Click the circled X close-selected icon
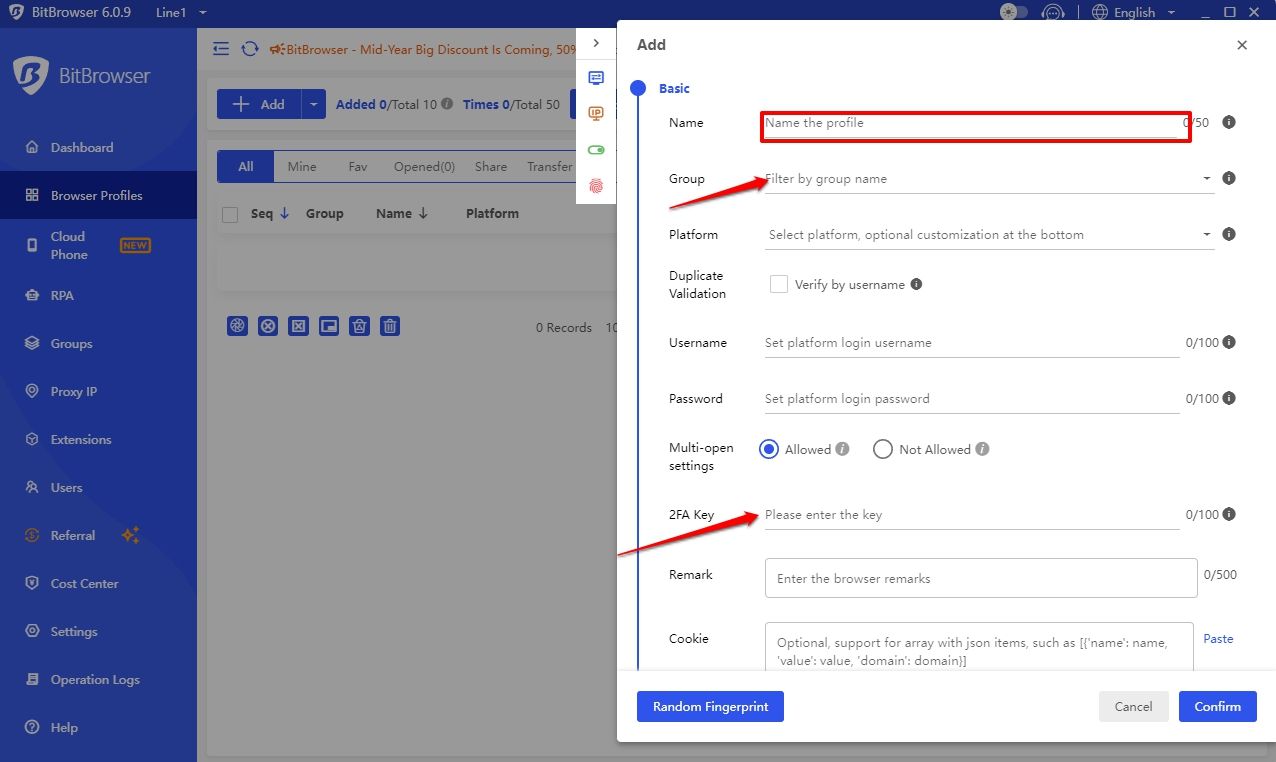Screen dimensions: 1276x762 click(268, 326)
